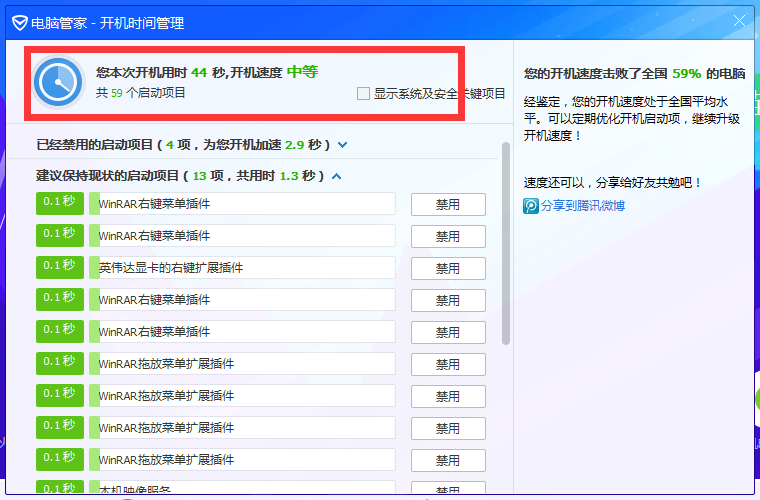Open the 分享到腾讯微博 link
The width and height of the screenshot is (760, 500).
[583, 206]
